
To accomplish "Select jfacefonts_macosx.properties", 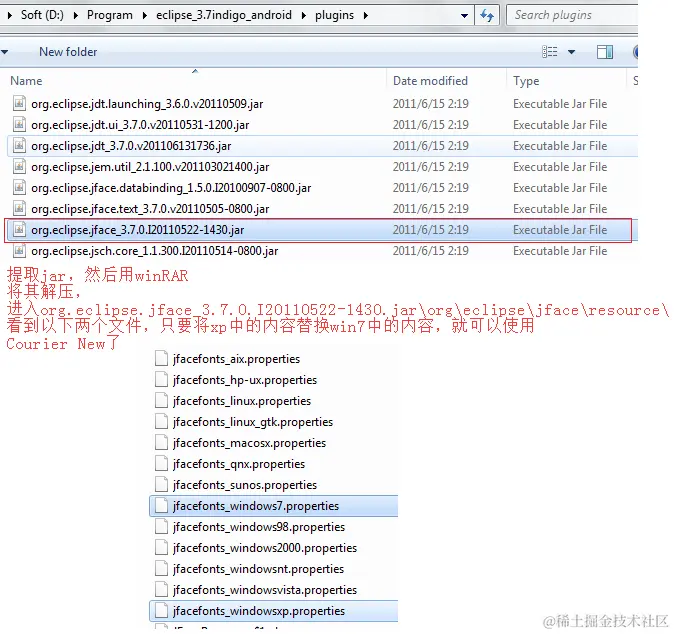I will (x=249, y=443).
